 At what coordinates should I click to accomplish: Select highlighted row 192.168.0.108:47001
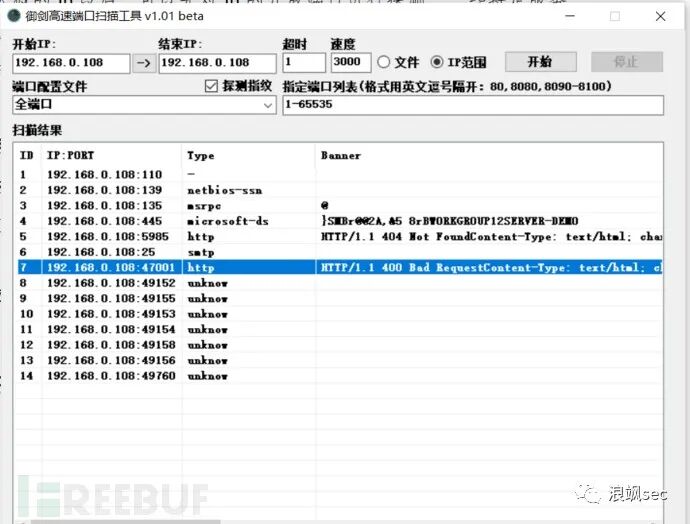coord(340,267)
